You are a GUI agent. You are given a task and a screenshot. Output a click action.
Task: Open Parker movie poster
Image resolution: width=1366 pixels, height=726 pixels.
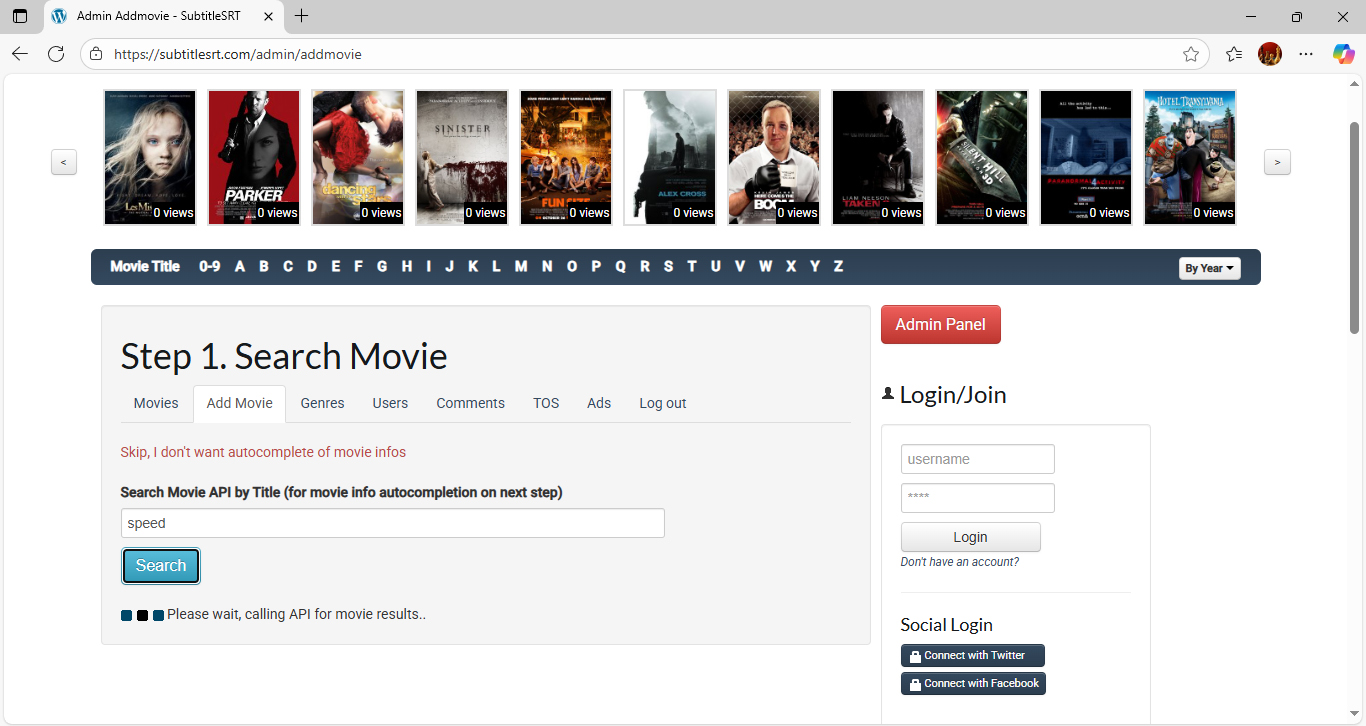(x=254, y=157)
